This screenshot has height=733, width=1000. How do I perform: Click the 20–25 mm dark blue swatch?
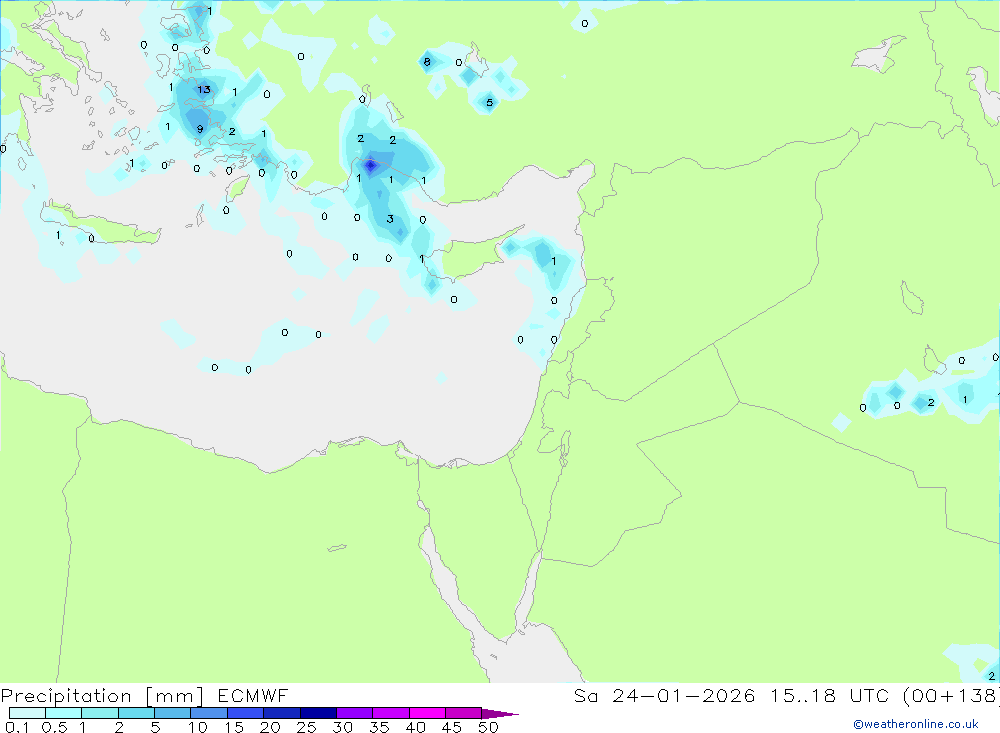coord(281,713)
